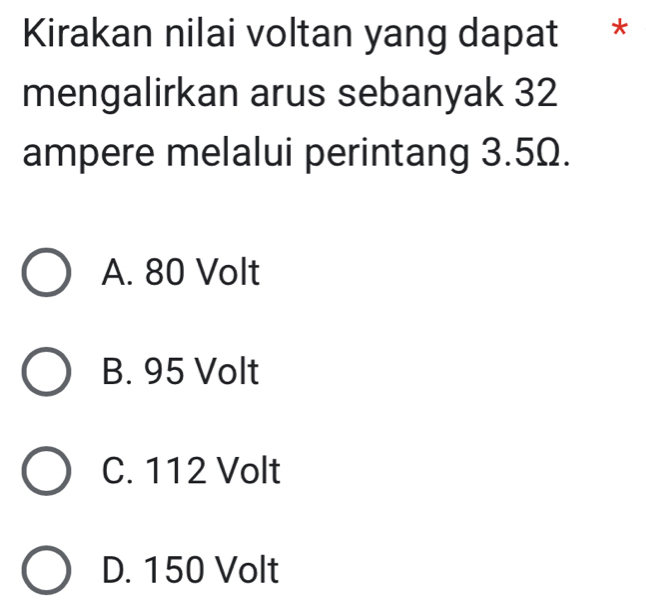The image size is (646, 610).
Task: Click the 'A. 80 Volt' answer label
Action: (x=180, y=271)
